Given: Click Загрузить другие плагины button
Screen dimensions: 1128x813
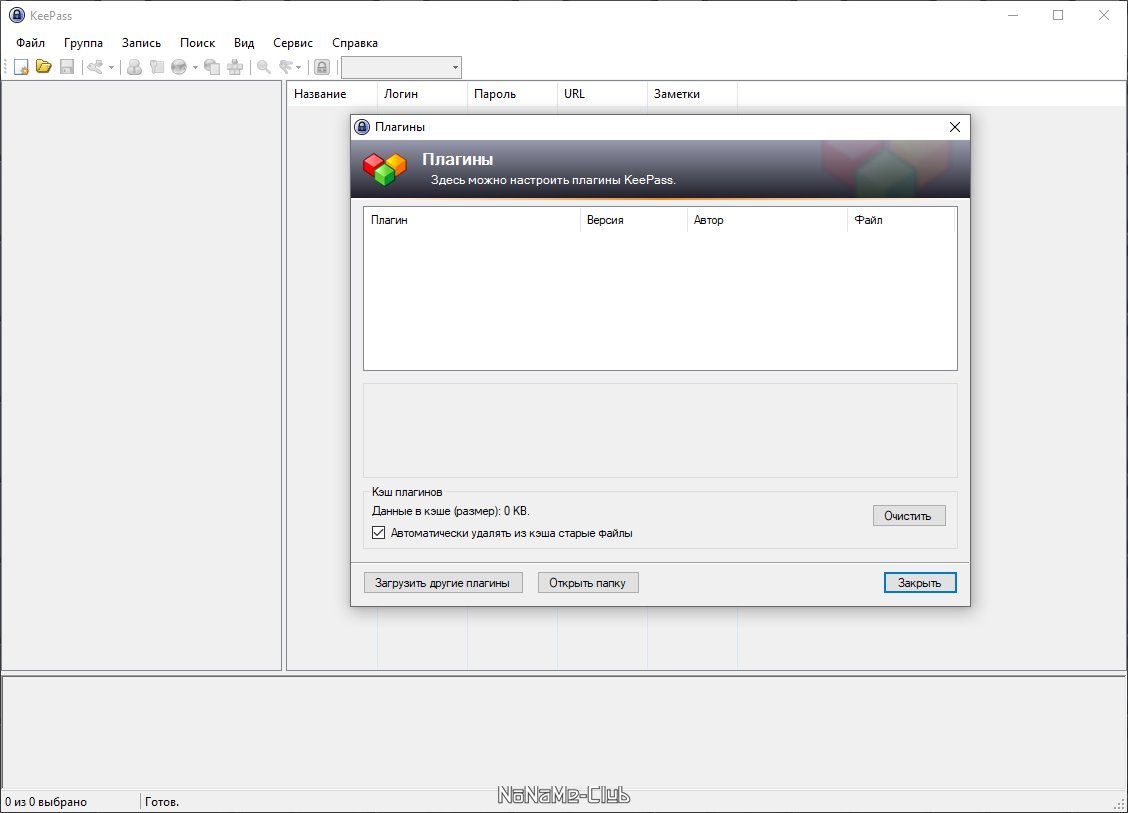Looking at the screenshot, I should pos(443,583).
